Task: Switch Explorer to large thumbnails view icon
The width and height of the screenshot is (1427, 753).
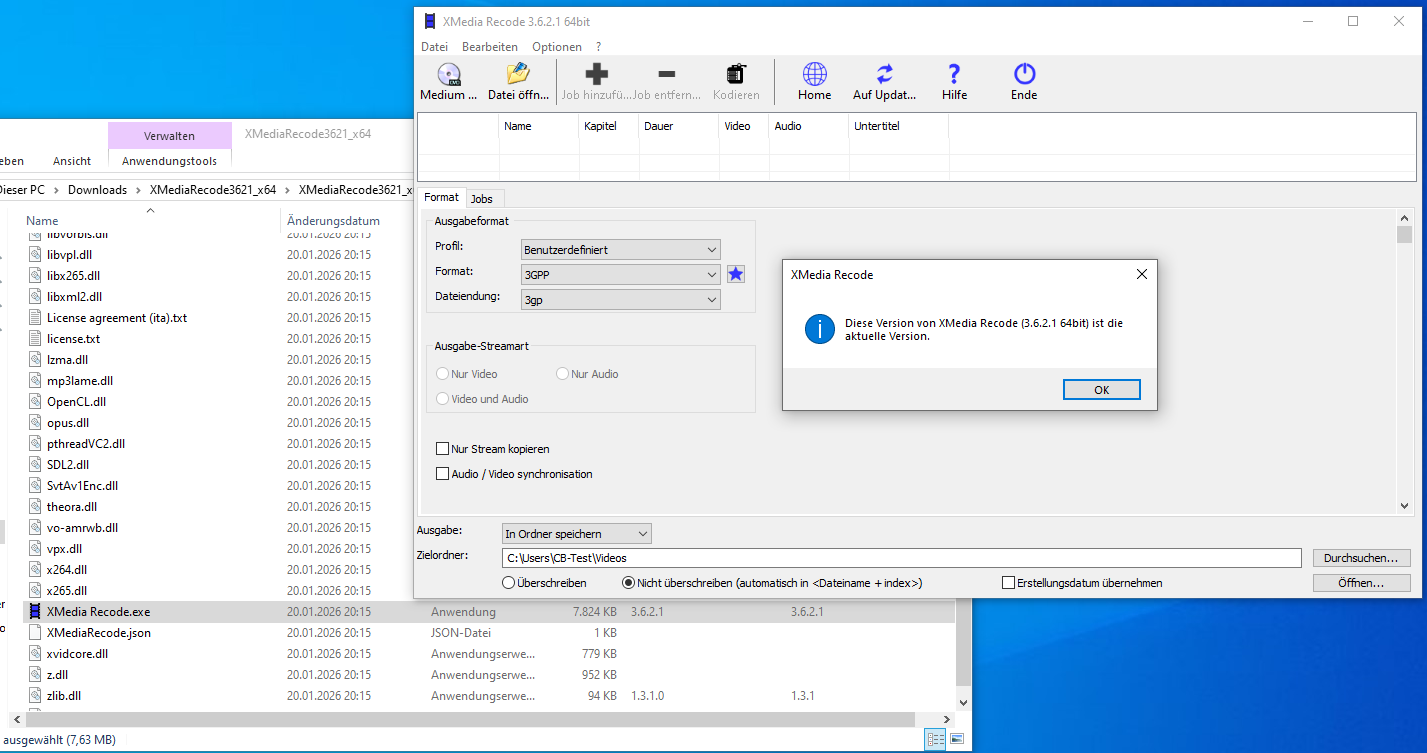Action: point(957,739)
